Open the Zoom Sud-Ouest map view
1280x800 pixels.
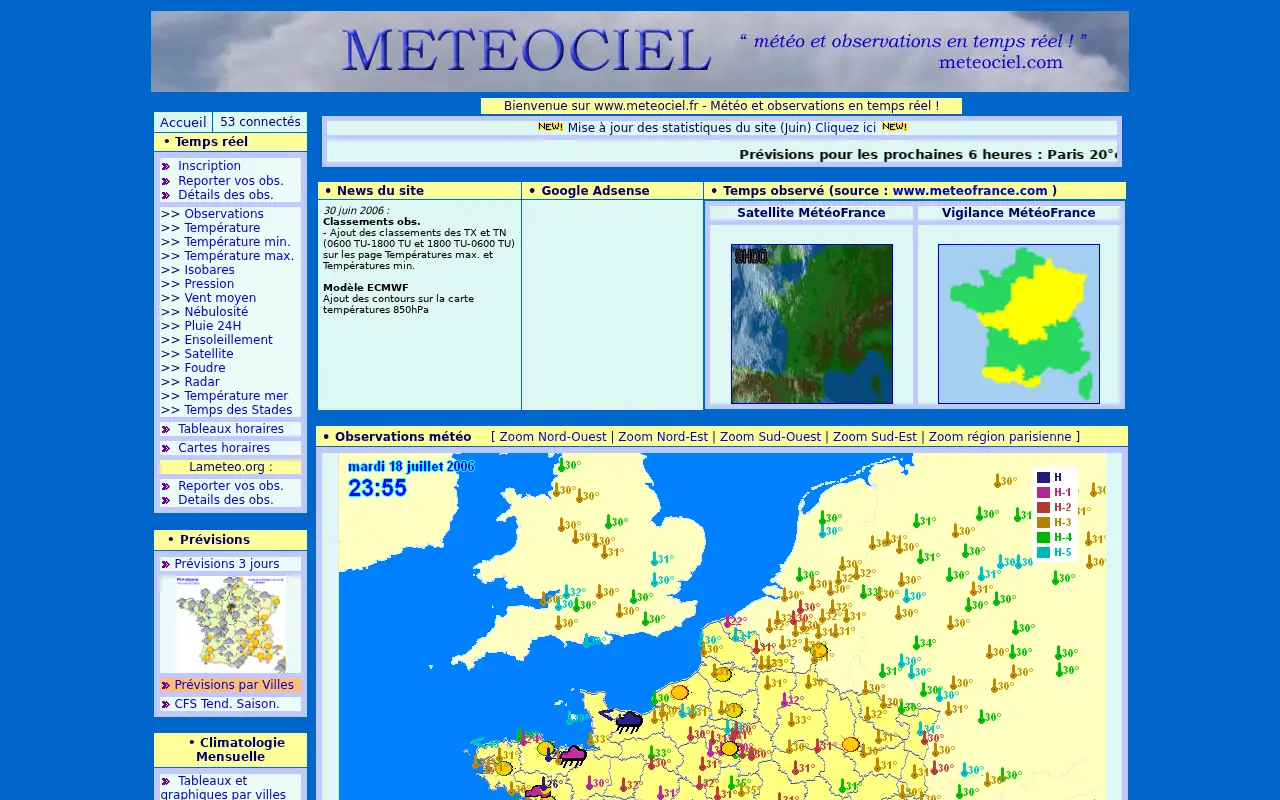(770, 437)
